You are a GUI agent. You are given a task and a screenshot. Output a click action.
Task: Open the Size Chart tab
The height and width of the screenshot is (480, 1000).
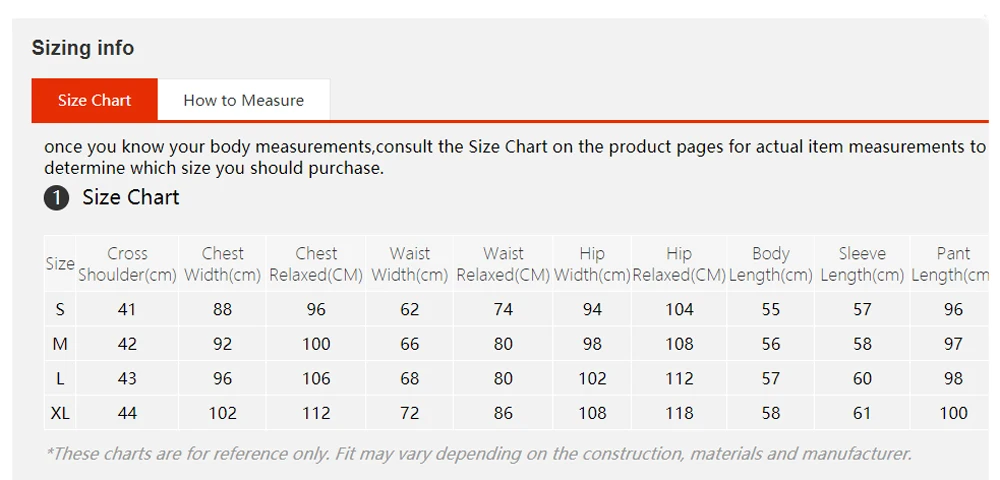click(94, 100)
